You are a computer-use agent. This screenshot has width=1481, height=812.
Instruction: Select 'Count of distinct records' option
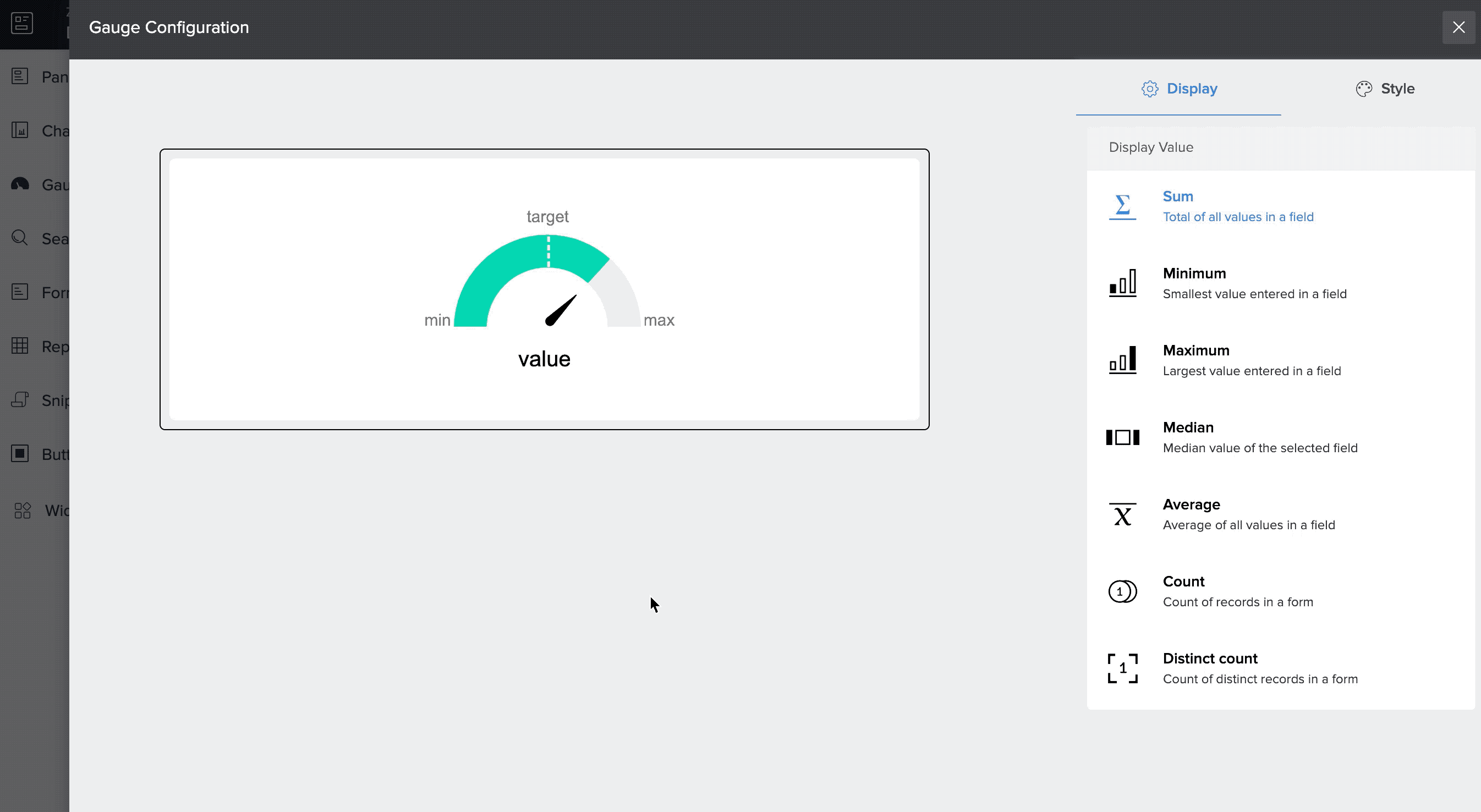1260,678
